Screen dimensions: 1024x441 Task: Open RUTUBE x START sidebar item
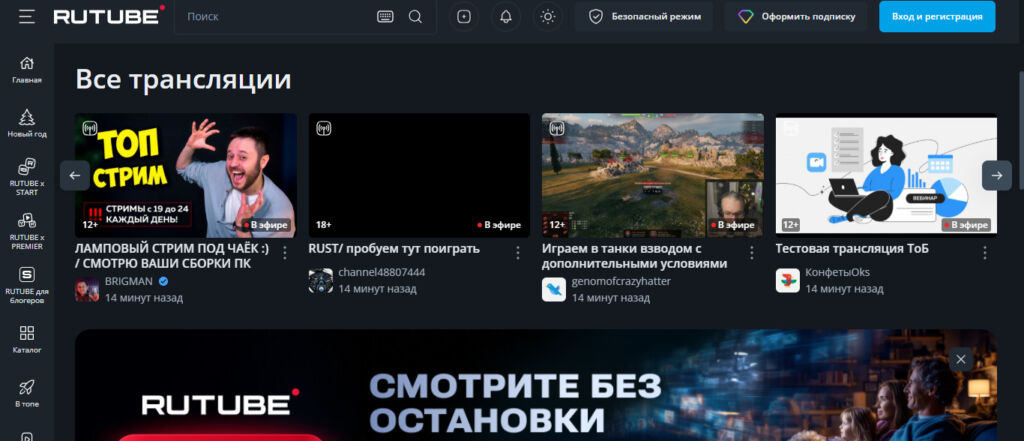[27, 176]
